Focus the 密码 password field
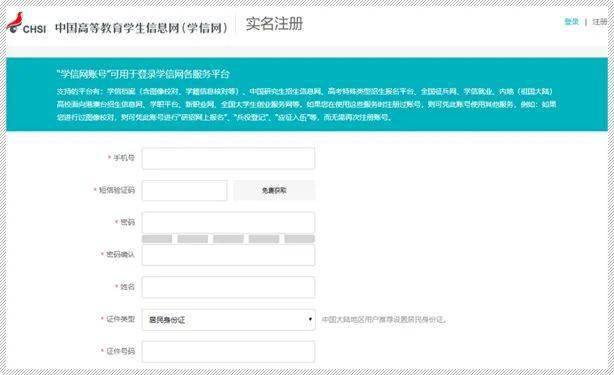 pyautogui.click(x=228, y=222)
